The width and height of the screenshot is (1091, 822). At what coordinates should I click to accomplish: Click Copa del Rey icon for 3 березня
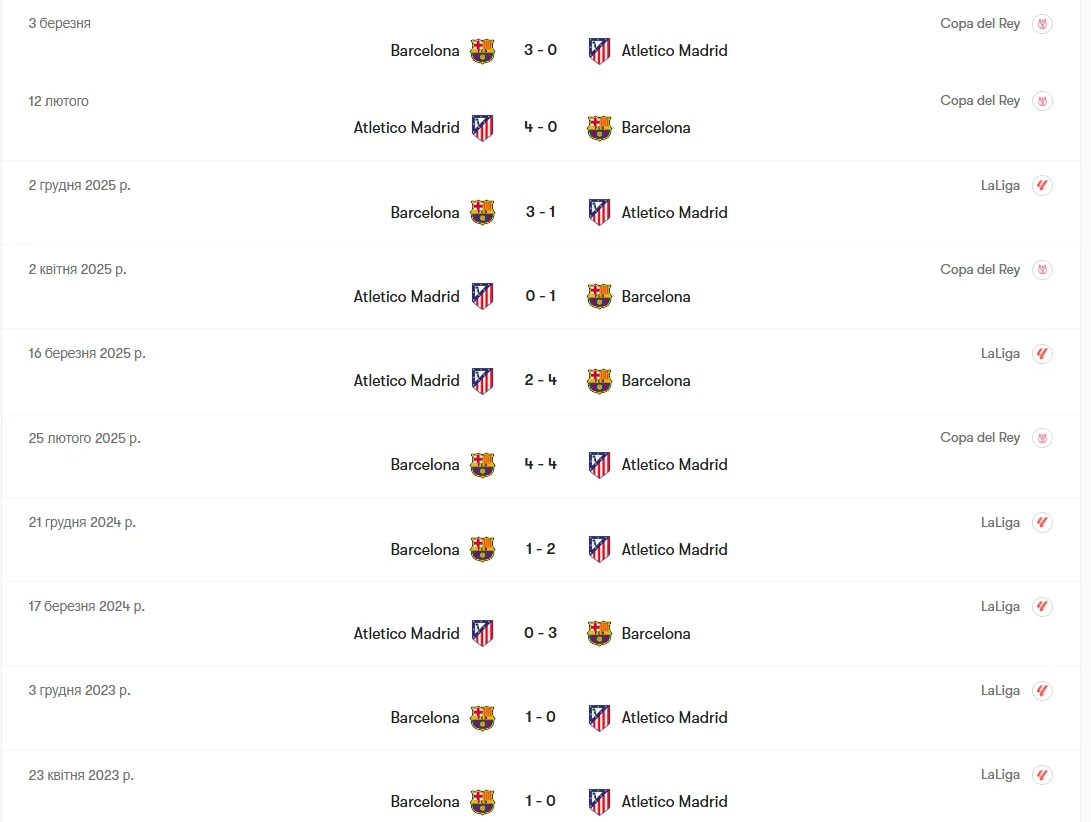coord(1042,24)
